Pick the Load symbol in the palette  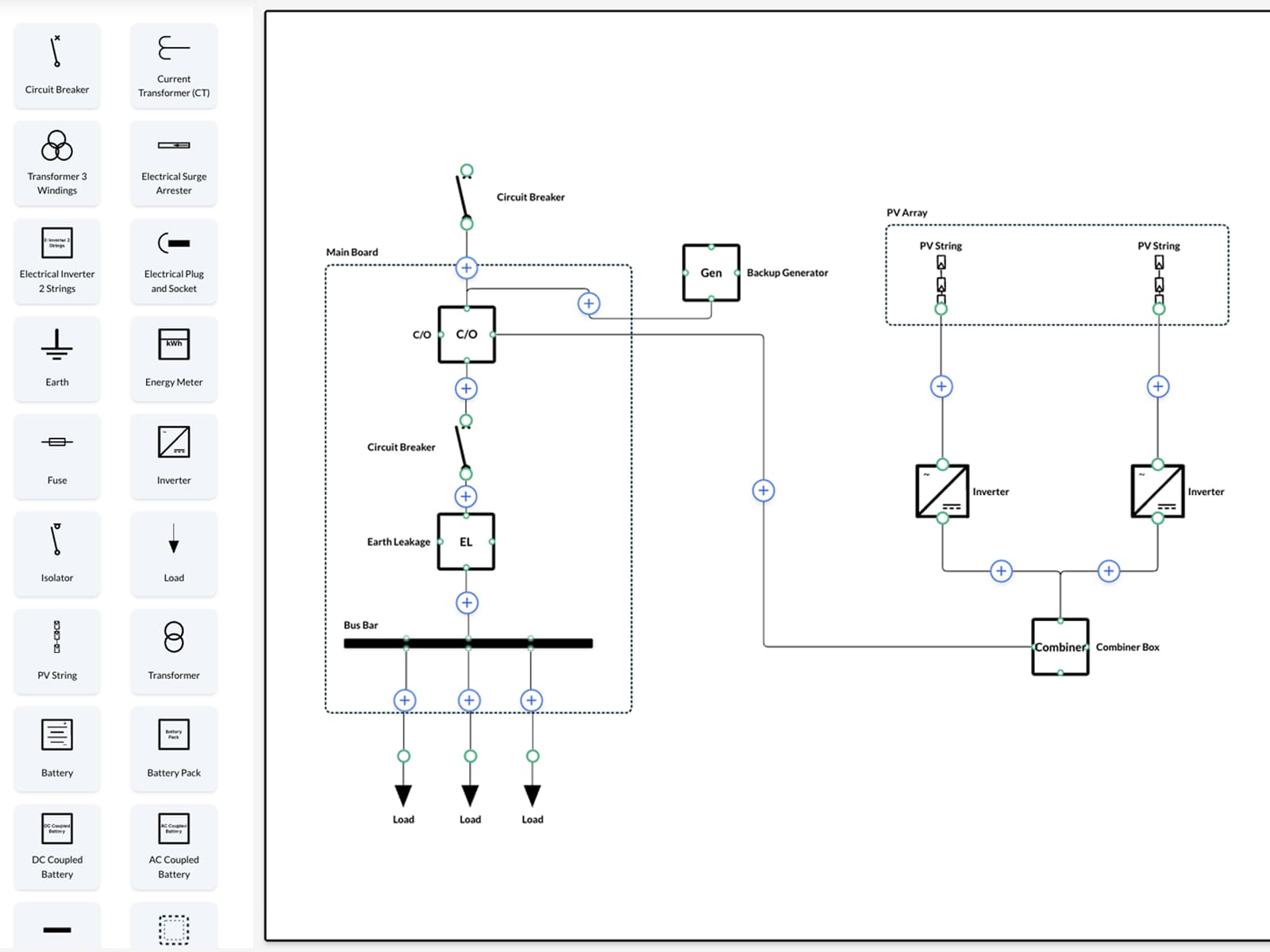point(174,554)
